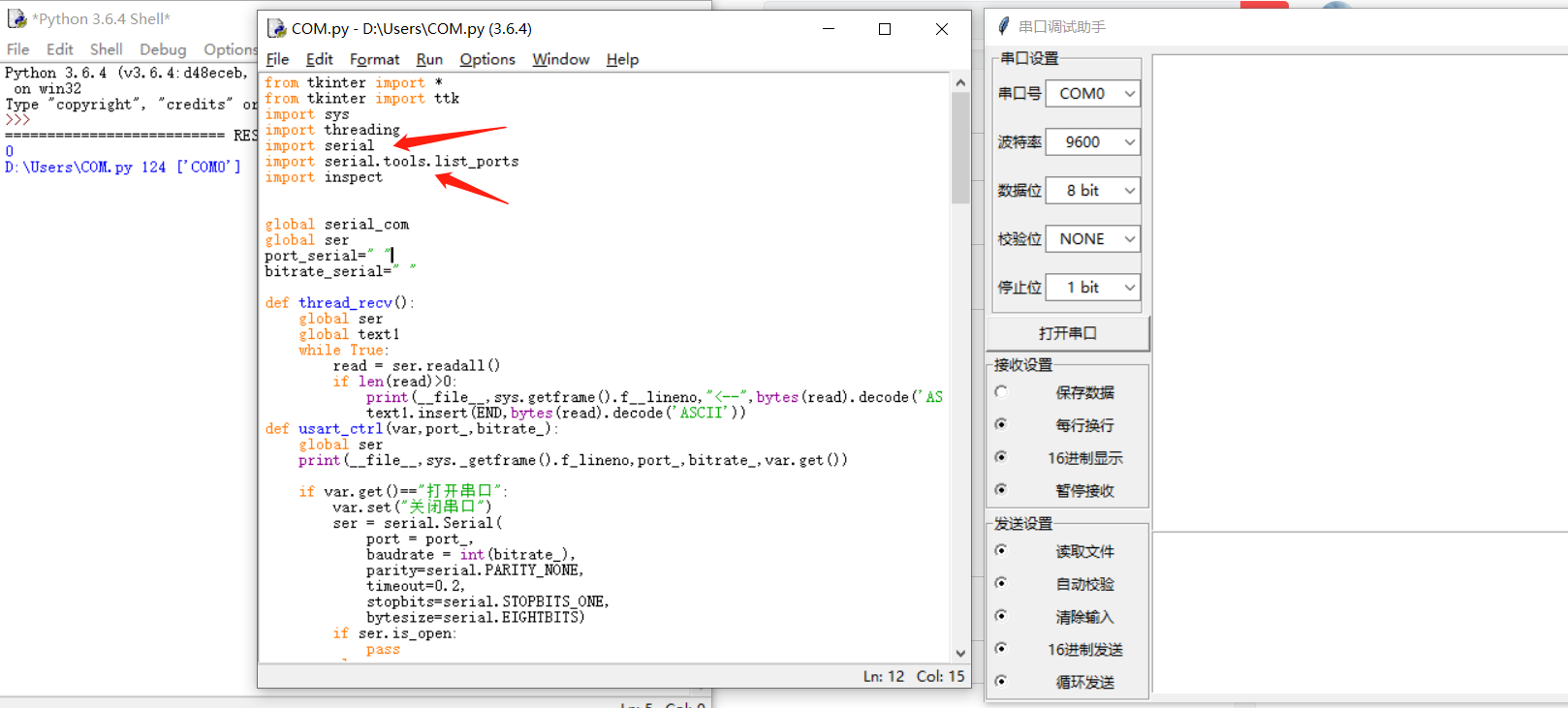Click 'if ser.is_open:' code line
The height and width of the screenshot is (708, 1568).
[394, 633]
